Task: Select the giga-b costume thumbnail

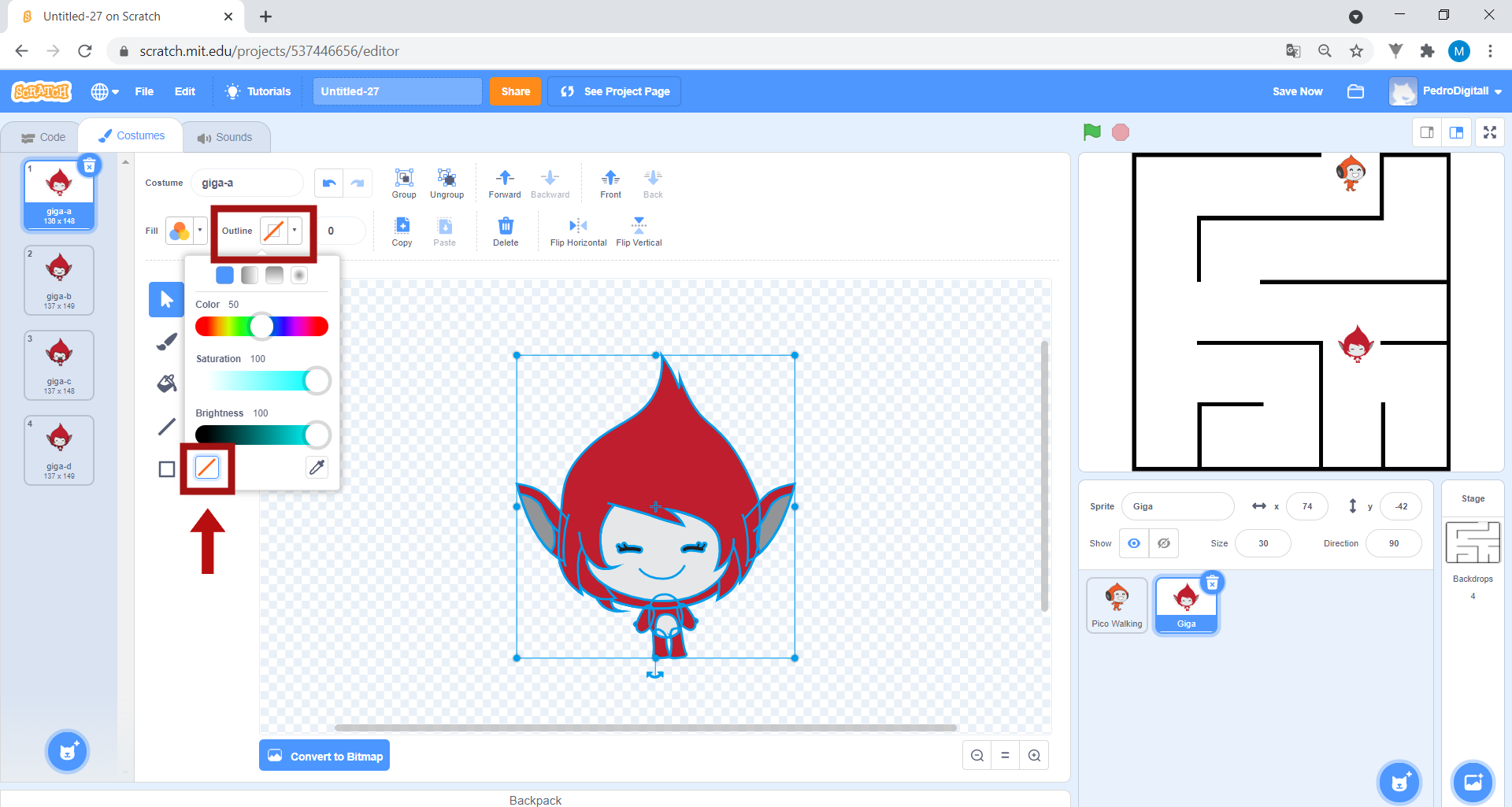Action: [59, 280]
